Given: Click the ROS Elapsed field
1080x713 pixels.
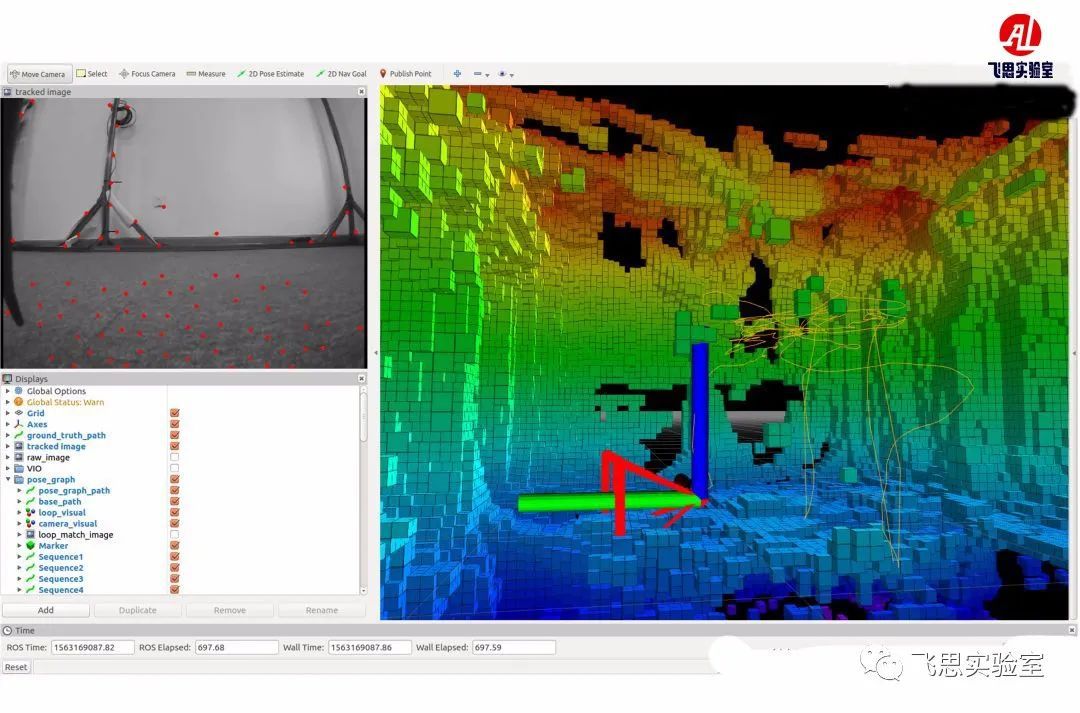Looking at the screenshot, I should [x=236, y=647].
